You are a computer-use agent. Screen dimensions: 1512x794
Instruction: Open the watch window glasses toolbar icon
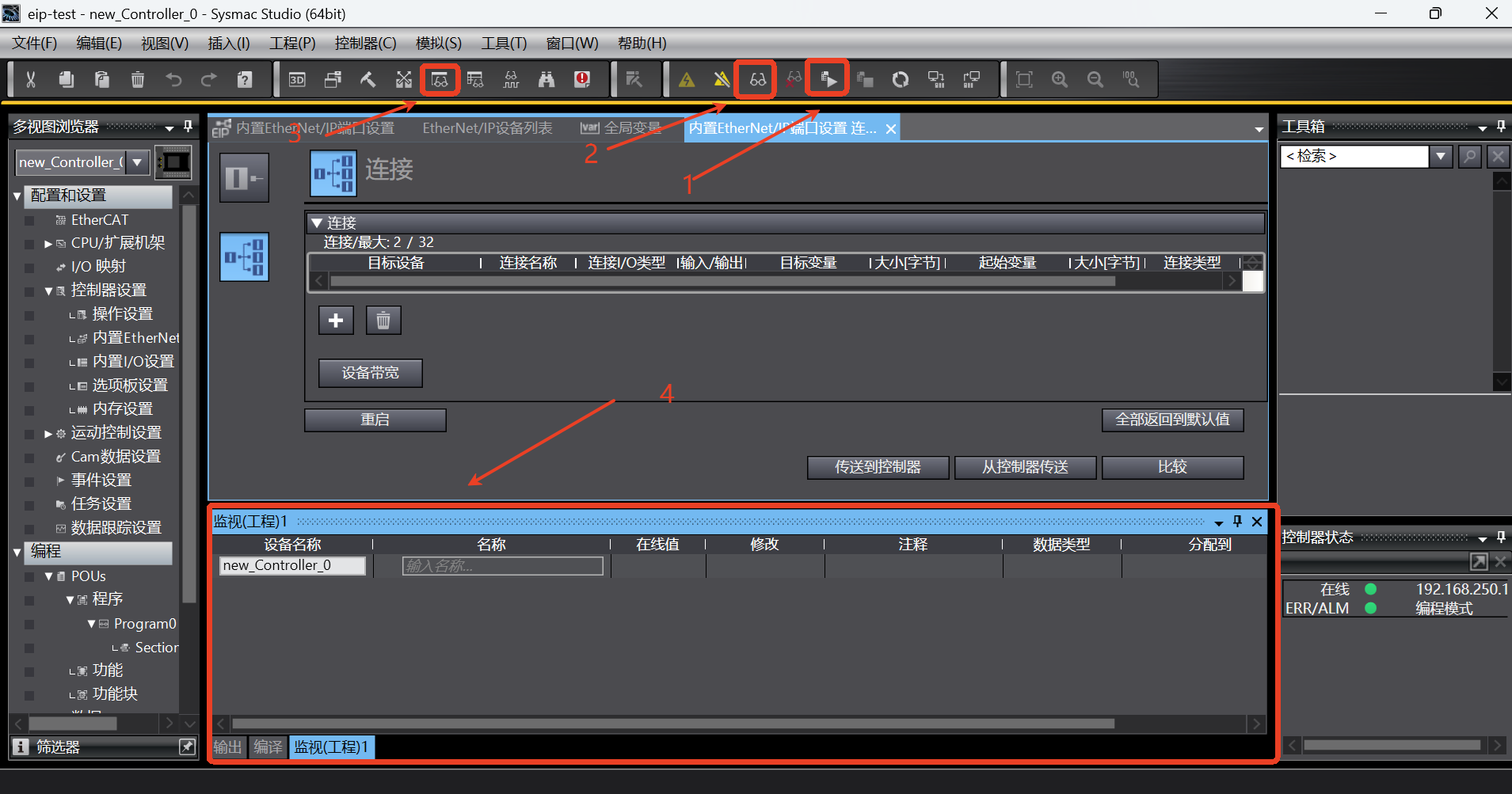click(440, 79)
